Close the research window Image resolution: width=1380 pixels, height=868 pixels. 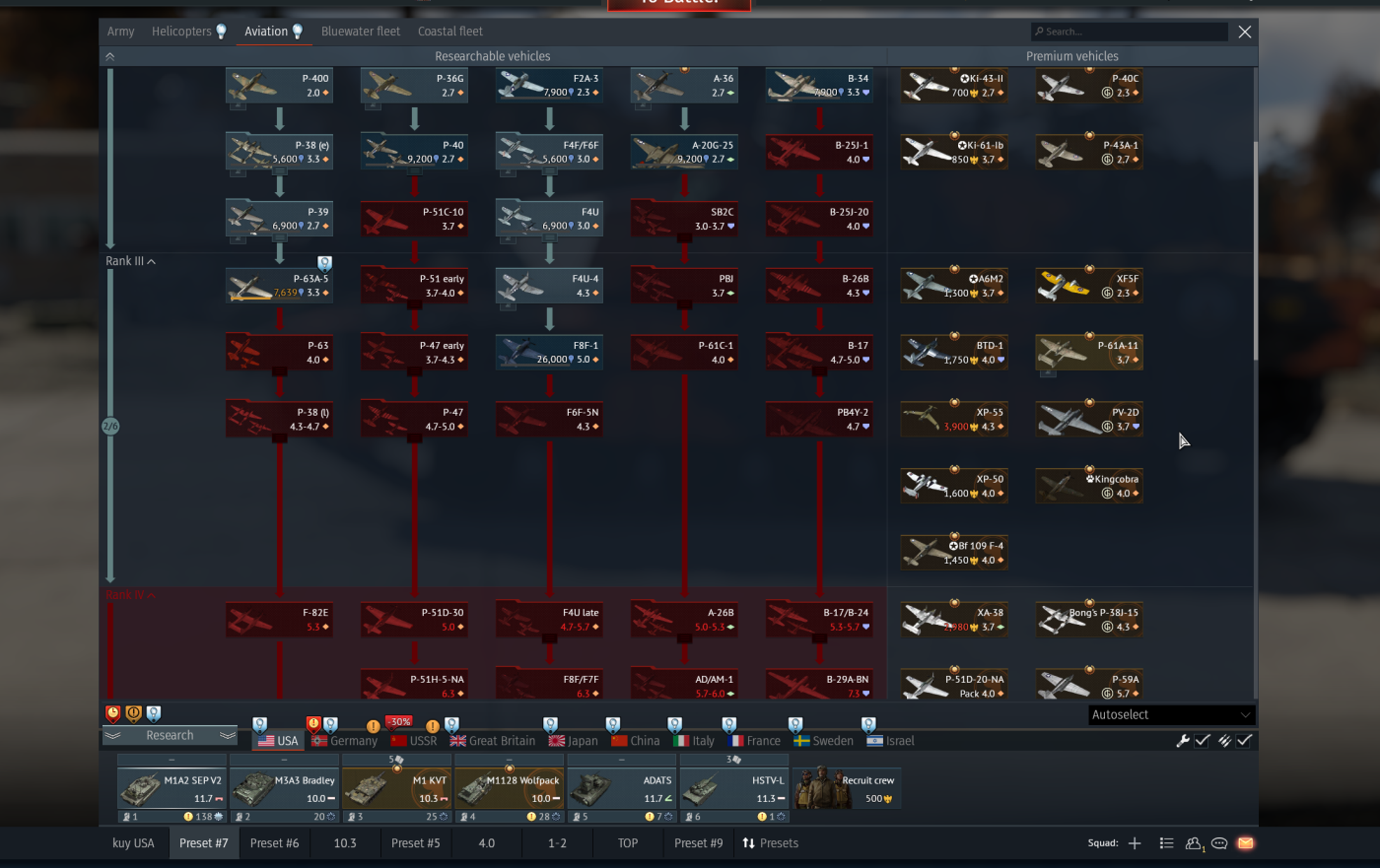[1245, 32]
